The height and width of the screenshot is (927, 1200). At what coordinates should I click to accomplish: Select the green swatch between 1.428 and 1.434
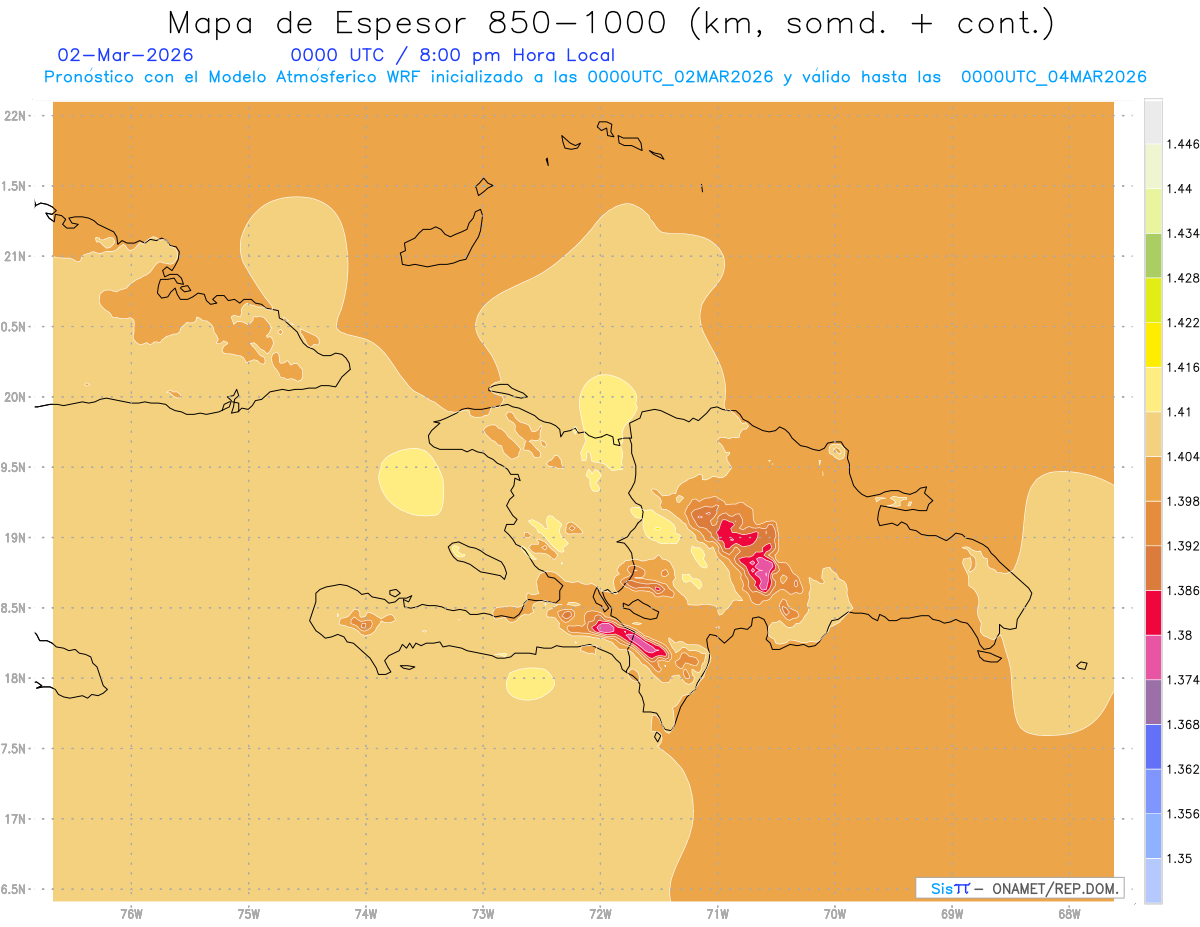(x=1153, y=255)
